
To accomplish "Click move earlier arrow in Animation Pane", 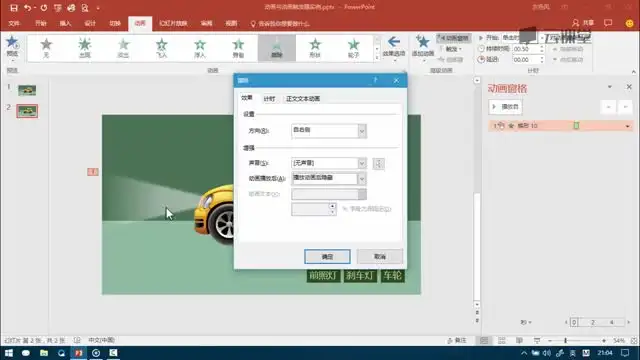I will coord(609,107).
